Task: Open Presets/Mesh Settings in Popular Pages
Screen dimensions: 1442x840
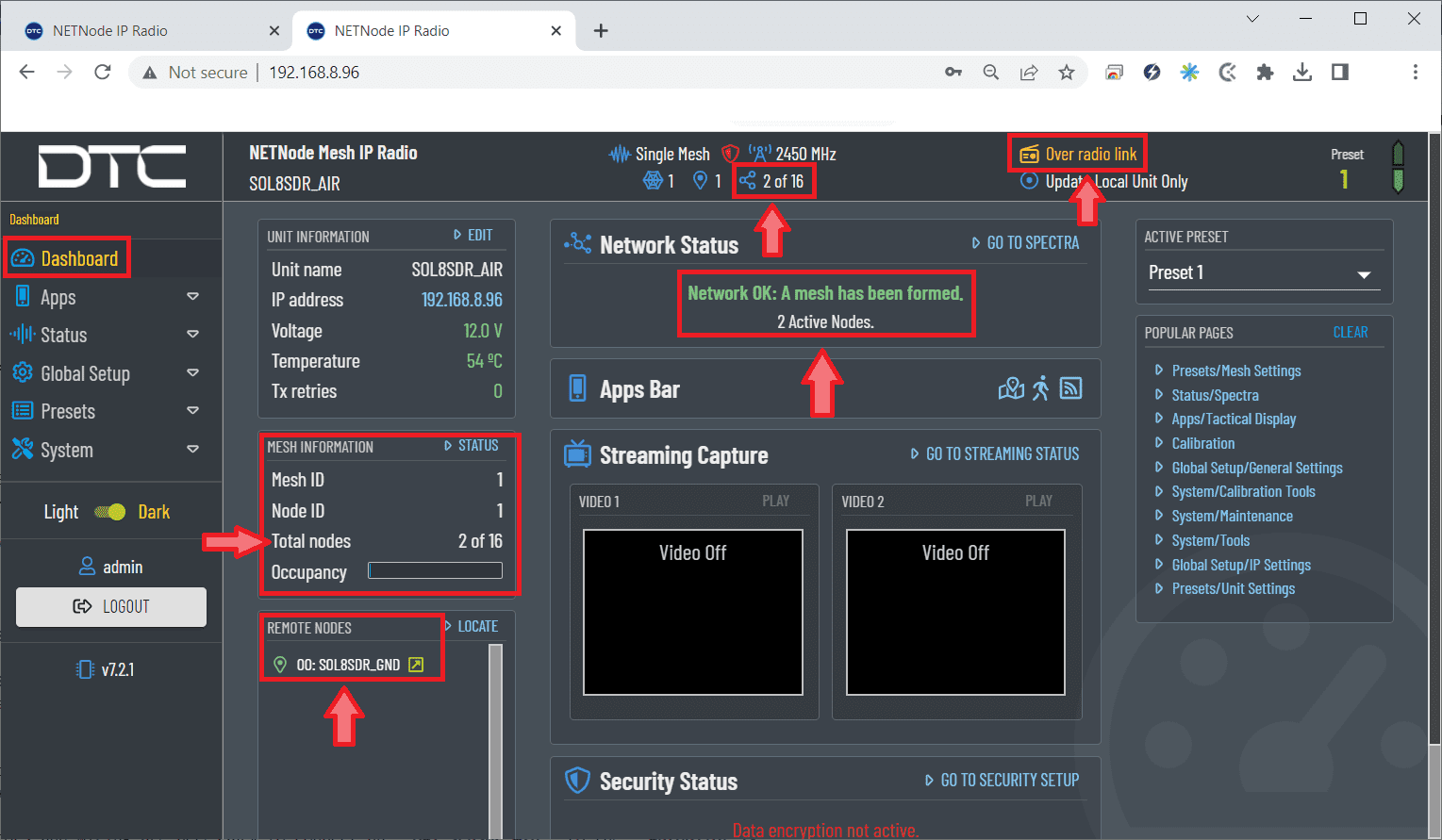Action: tap(1235, 371)
